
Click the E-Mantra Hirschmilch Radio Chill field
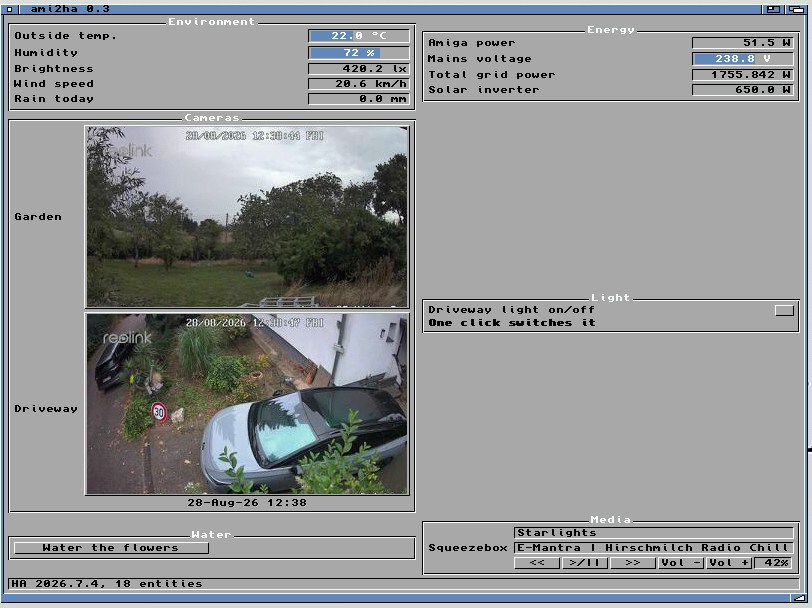click(654, 548)
